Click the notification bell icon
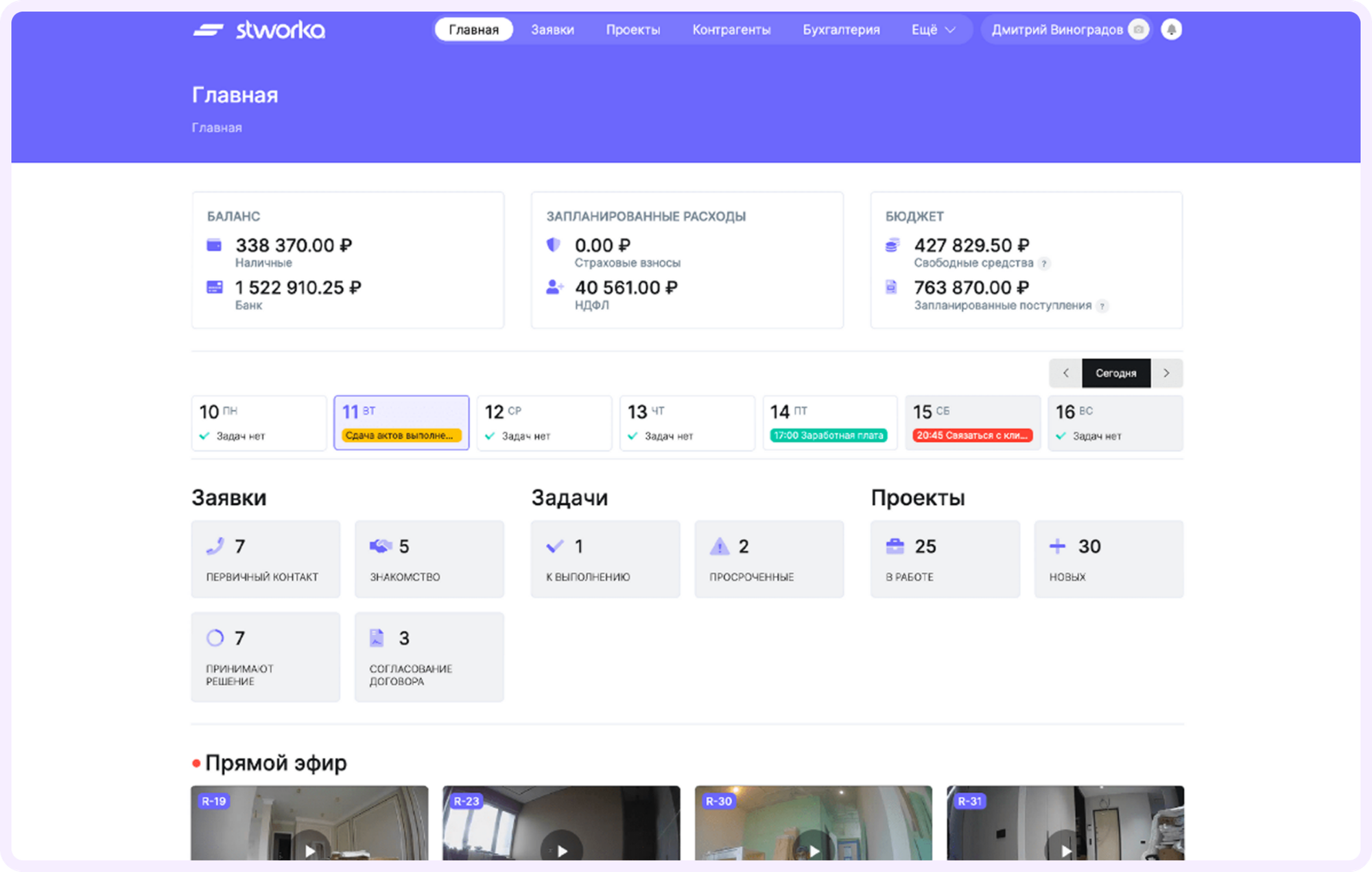 click(1171, 30)
